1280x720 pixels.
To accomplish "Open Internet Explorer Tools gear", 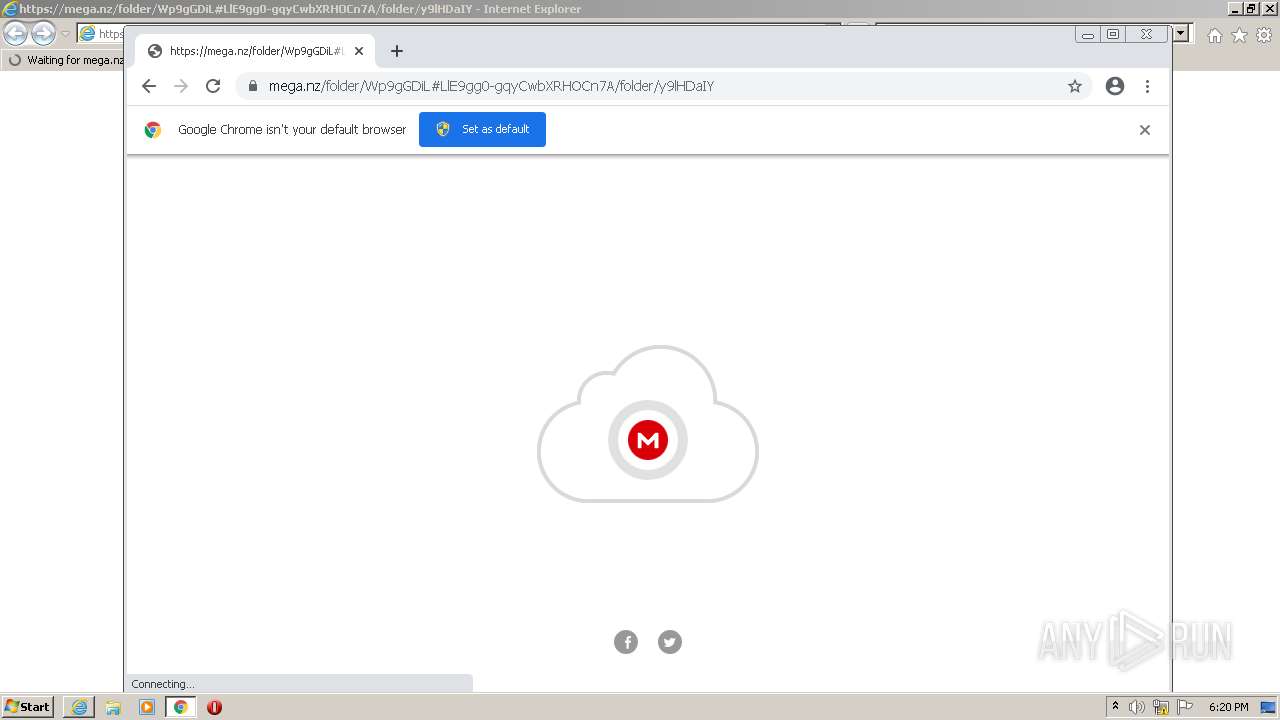I will [x=1264, y=35].
